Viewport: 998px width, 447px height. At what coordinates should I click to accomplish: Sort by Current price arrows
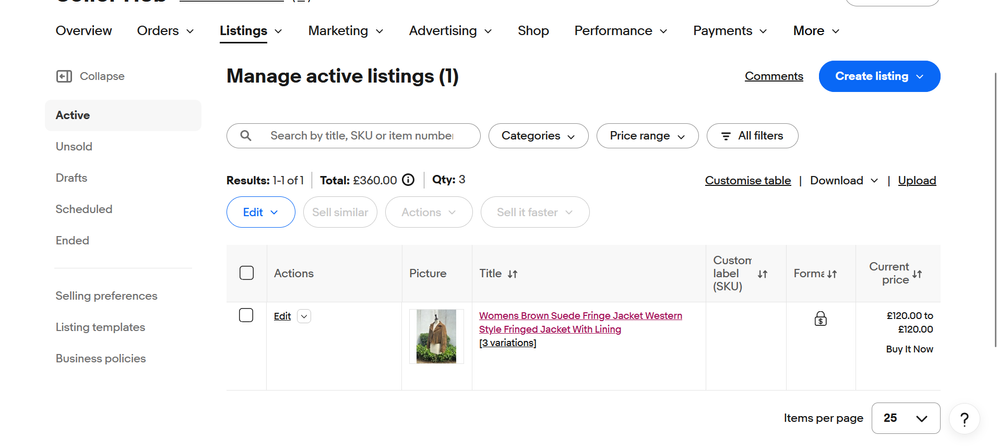pyautogui.click(x=917, y=274)
